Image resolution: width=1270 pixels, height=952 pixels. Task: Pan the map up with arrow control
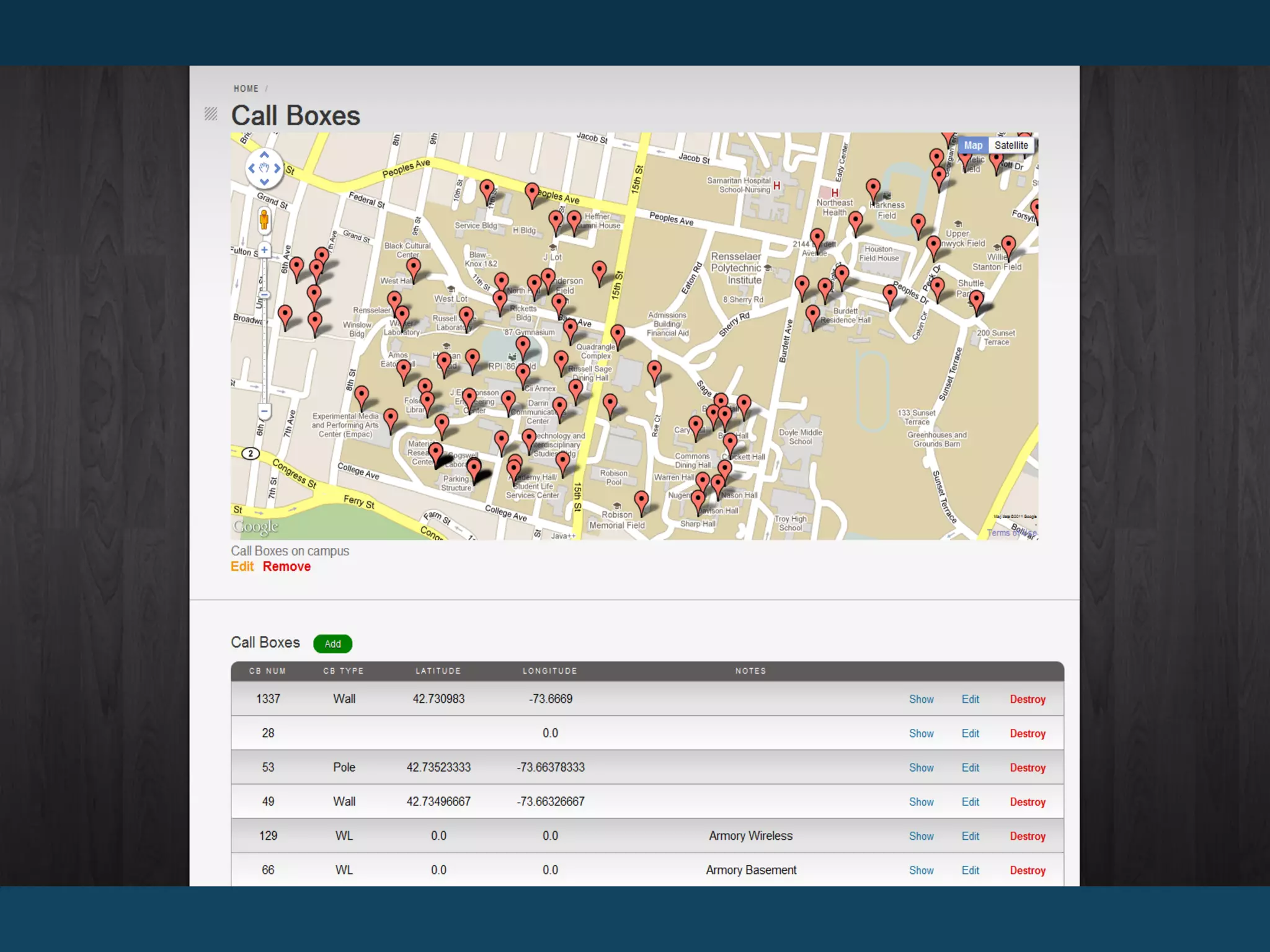[264, 154]
